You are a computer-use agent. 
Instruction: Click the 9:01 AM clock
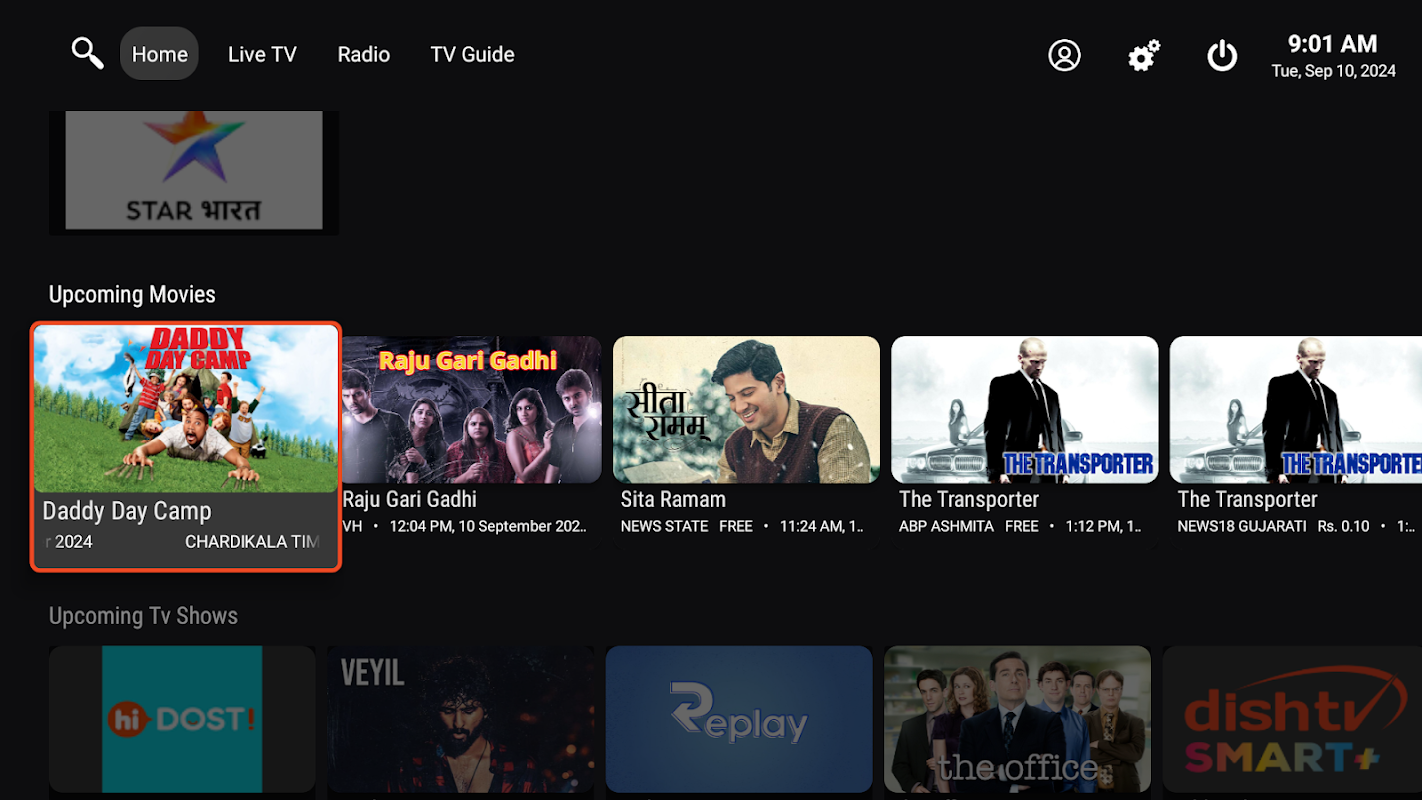(1332, 44)
